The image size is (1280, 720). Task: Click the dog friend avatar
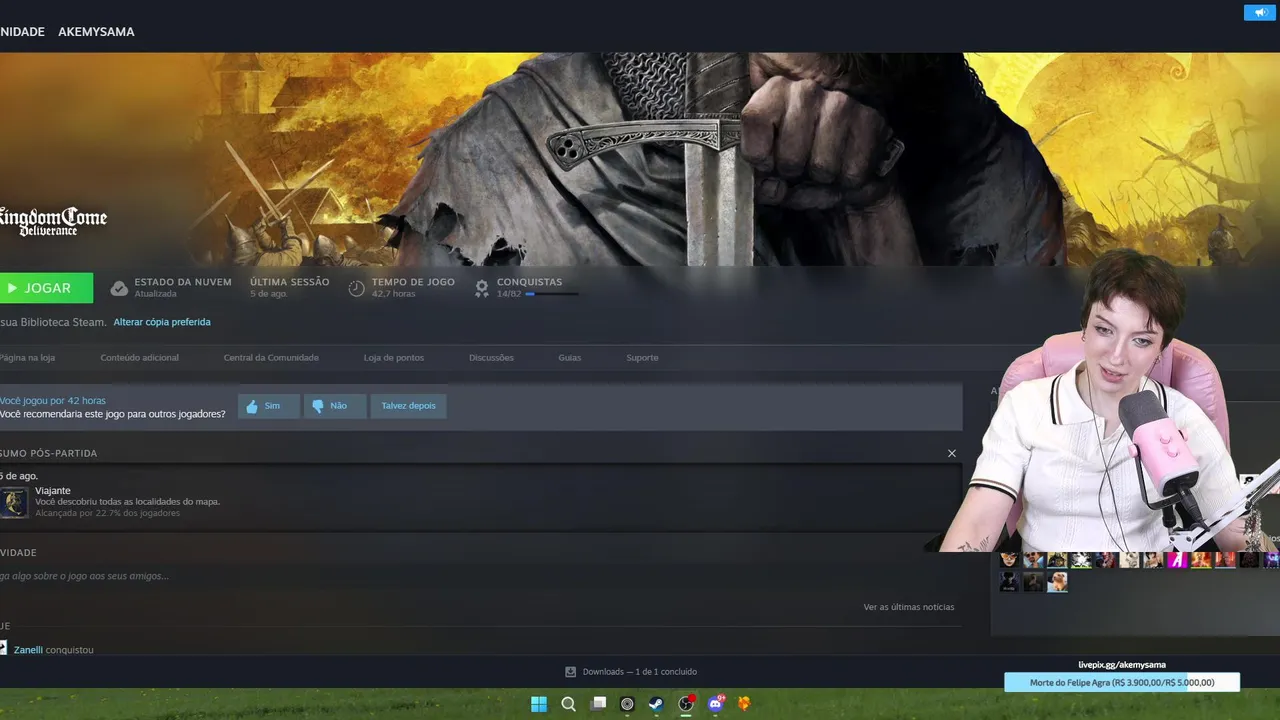pos(1057,581)
